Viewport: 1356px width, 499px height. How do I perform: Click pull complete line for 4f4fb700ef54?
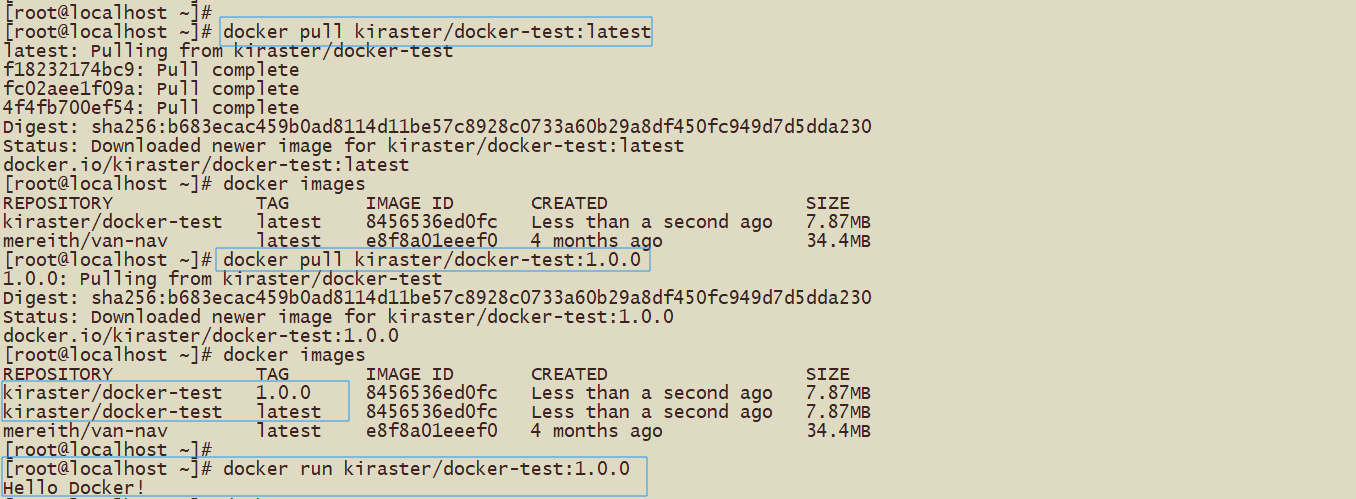pos(151,108)
